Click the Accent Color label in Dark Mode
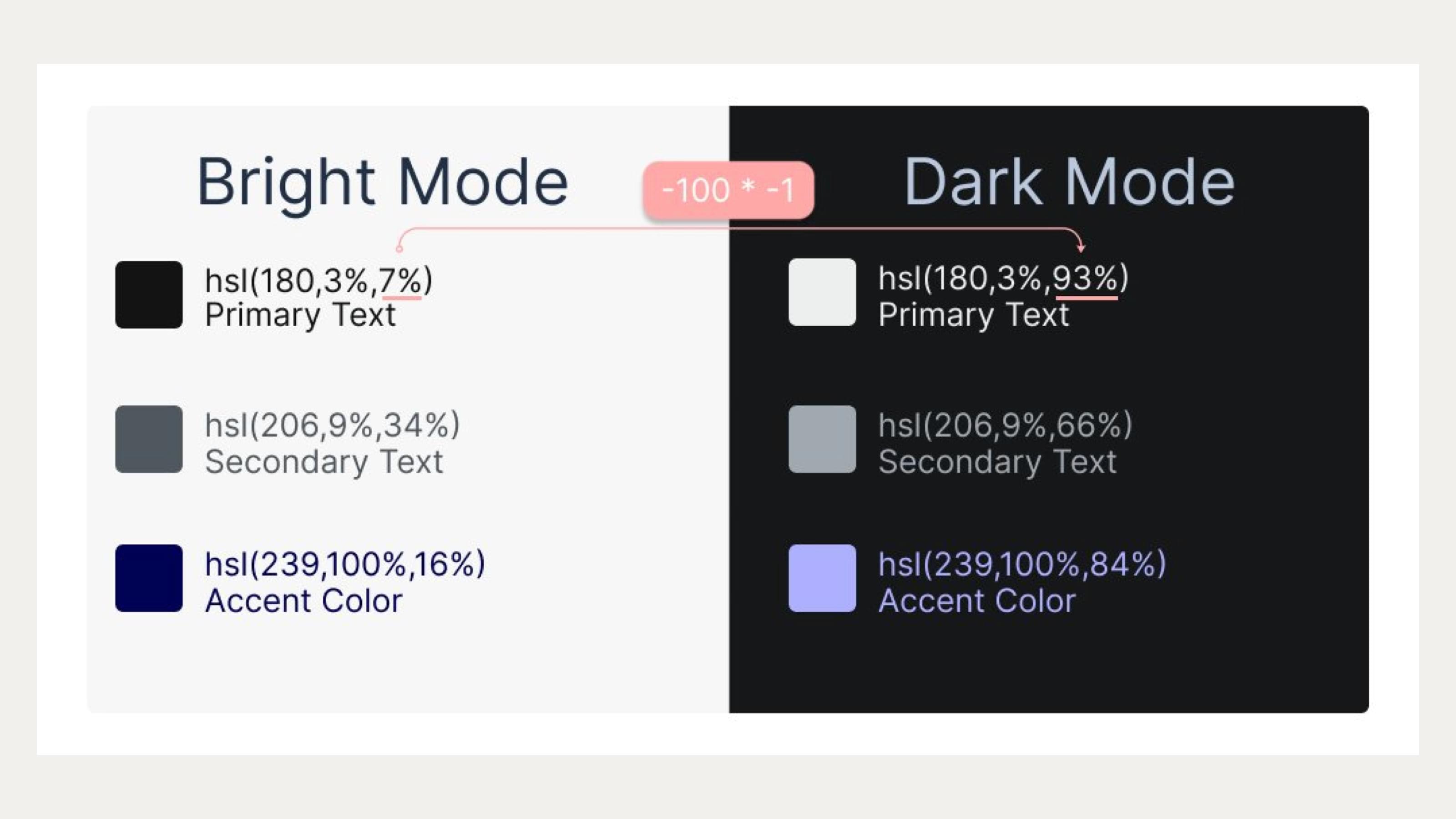Image resolution: width=1456 pixels, height=819 pixels. point(977,600)
